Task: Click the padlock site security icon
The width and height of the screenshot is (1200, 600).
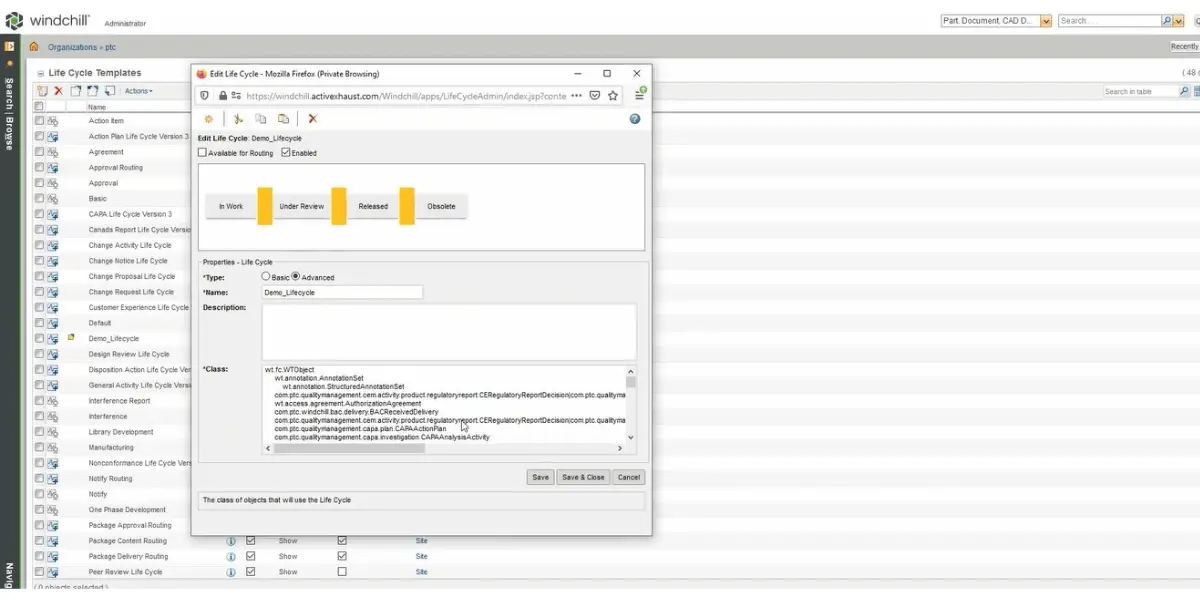Action: tap(223, 96)
